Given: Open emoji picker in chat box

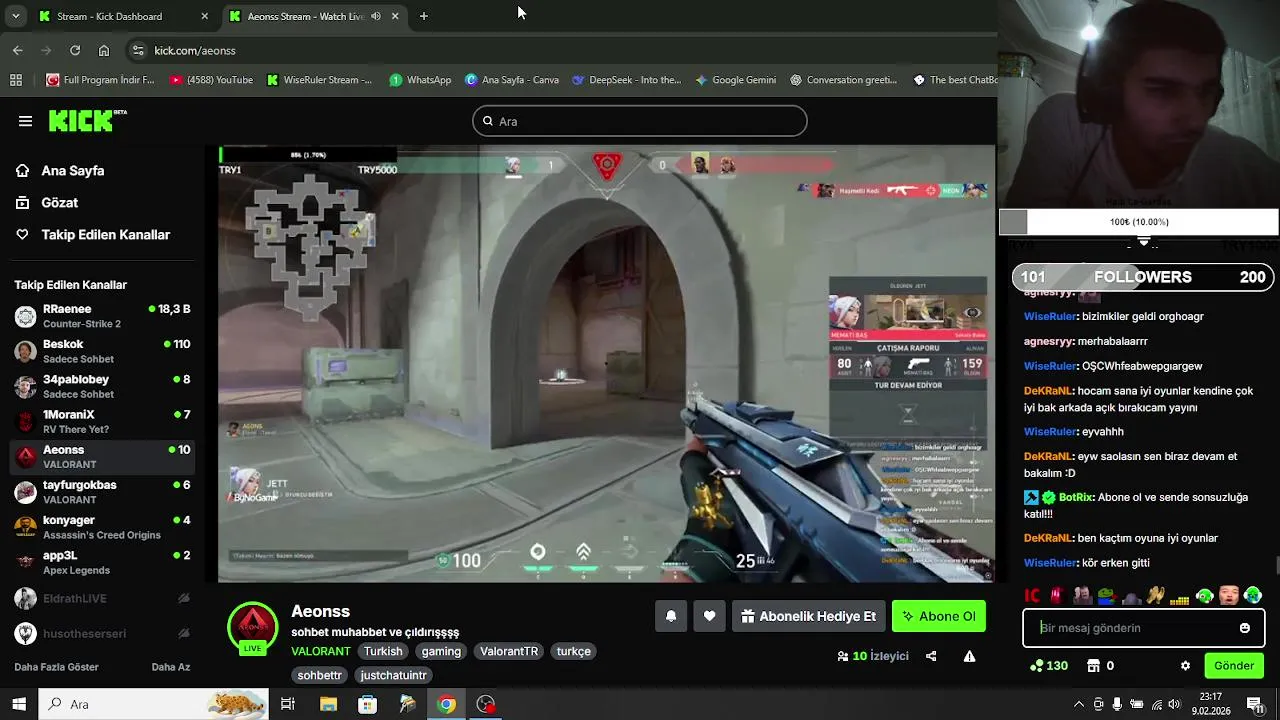Looking at the screenshot, I should click(x=1245, y=628).
